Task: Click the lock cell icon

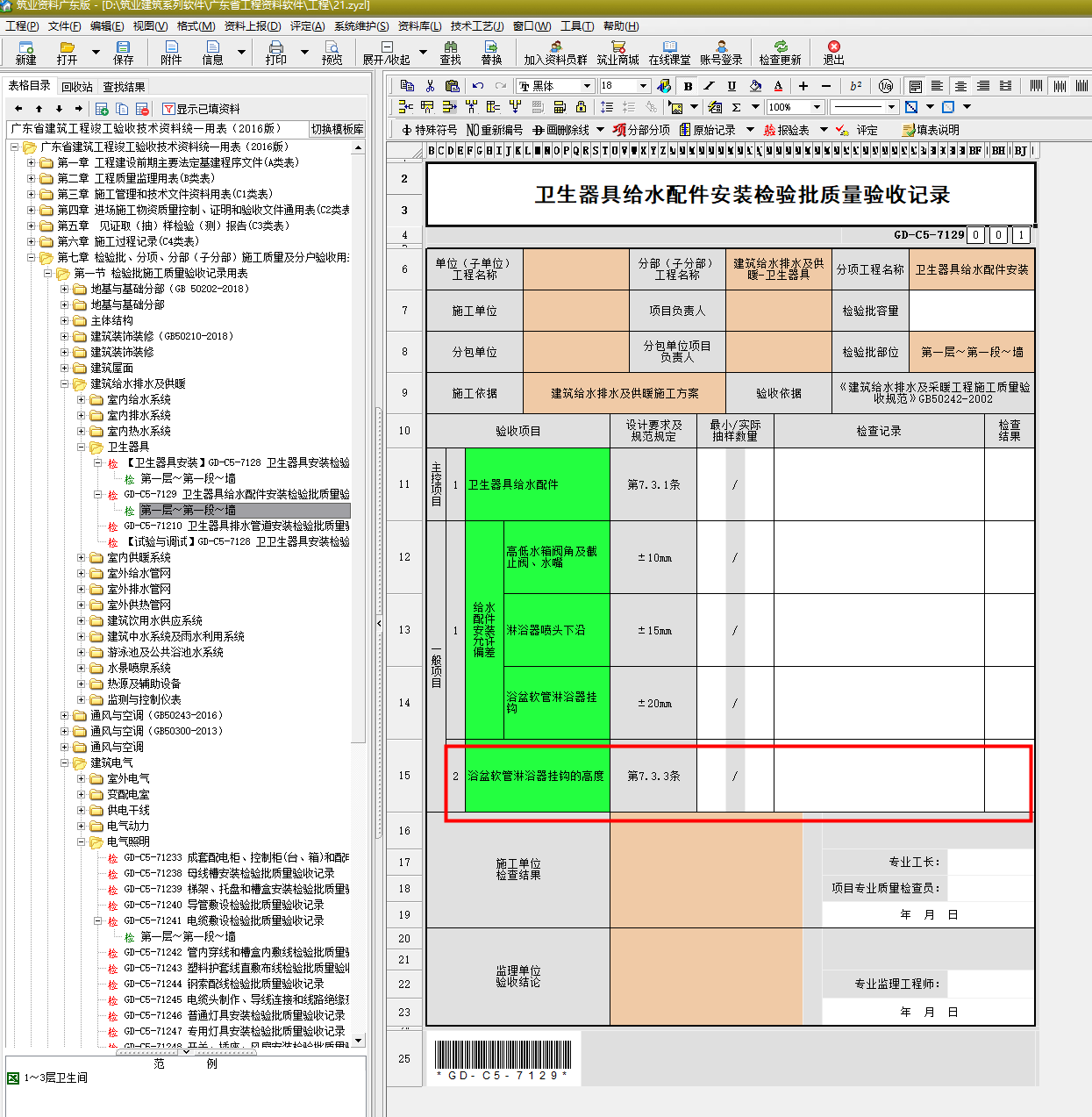Action: 581,107
